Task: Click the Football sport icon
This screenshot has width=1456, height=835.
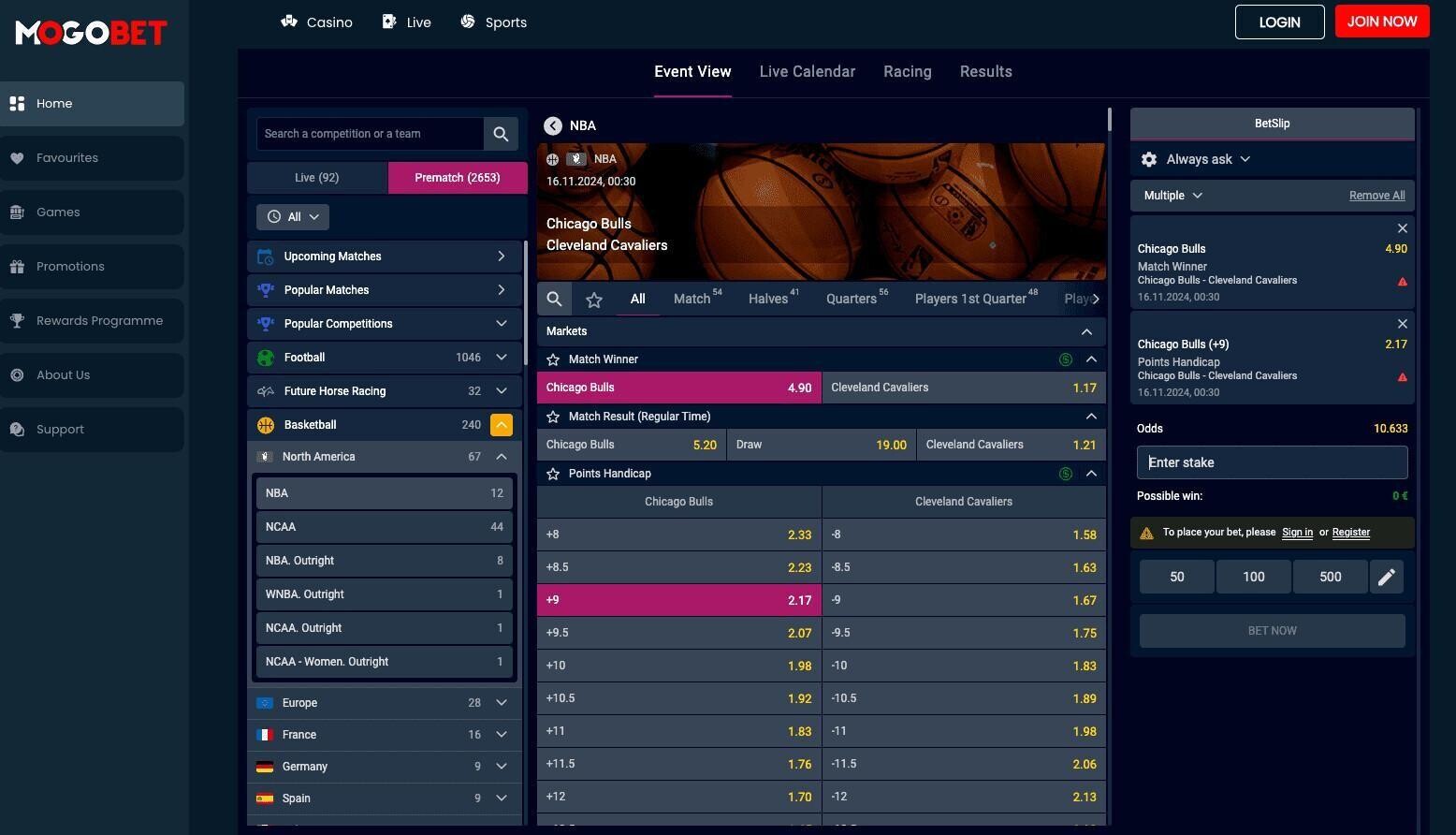Action: [x=266, y=358]
